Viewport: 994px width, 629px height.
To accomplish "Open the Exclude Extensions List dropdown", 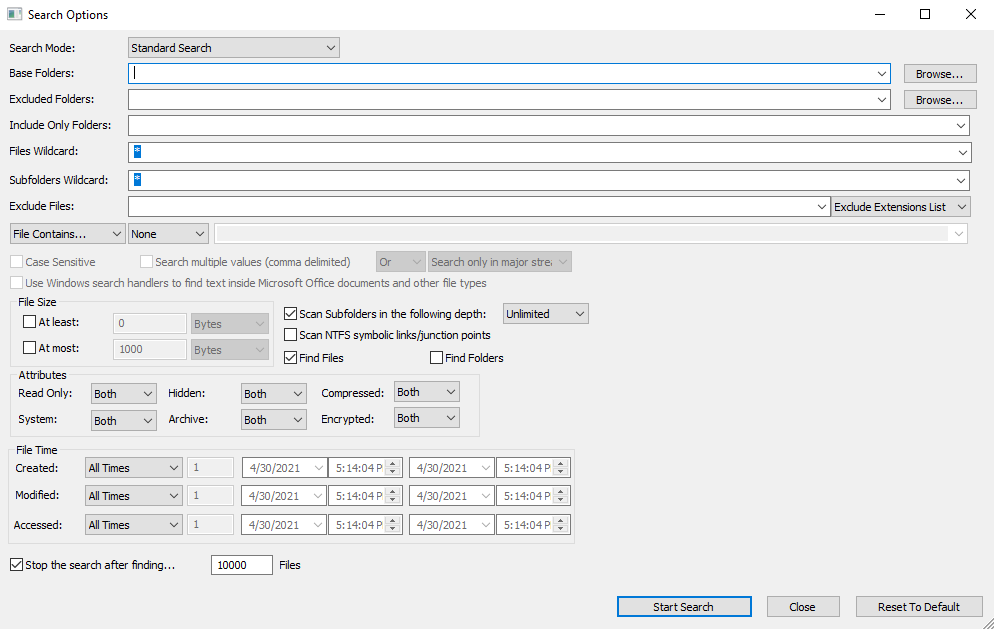I will (901, 207).
